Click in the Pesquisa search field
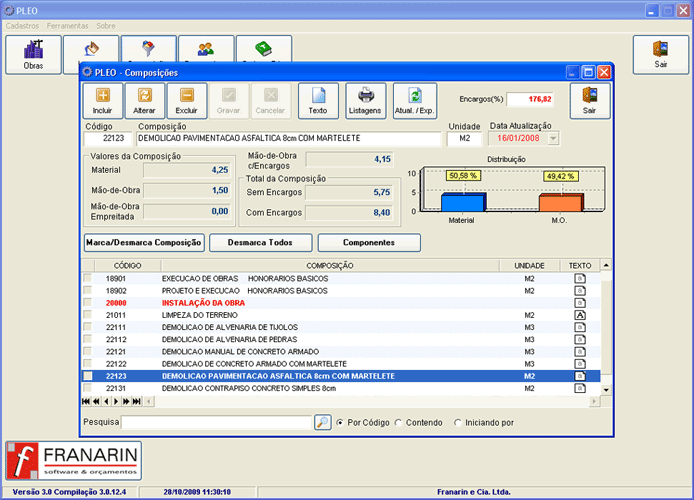This screenshot has height=500, width=694. (x=216, y=422)
